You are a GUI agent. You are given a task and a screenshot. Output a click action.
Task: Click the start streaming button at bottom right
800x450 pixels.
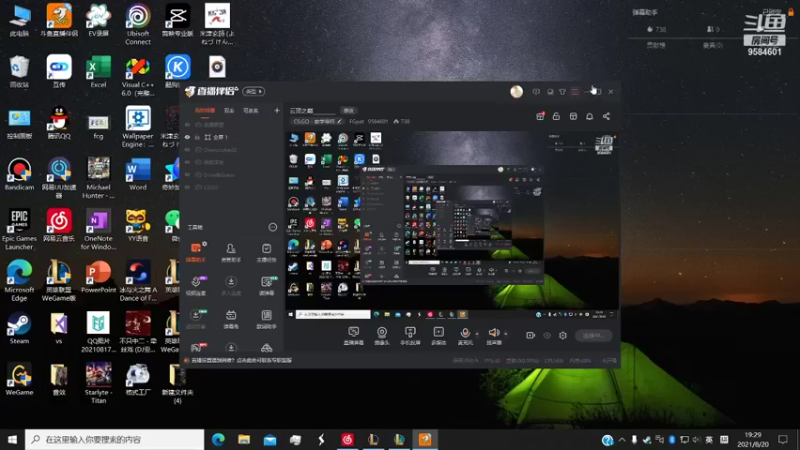(x=594, y=336)
